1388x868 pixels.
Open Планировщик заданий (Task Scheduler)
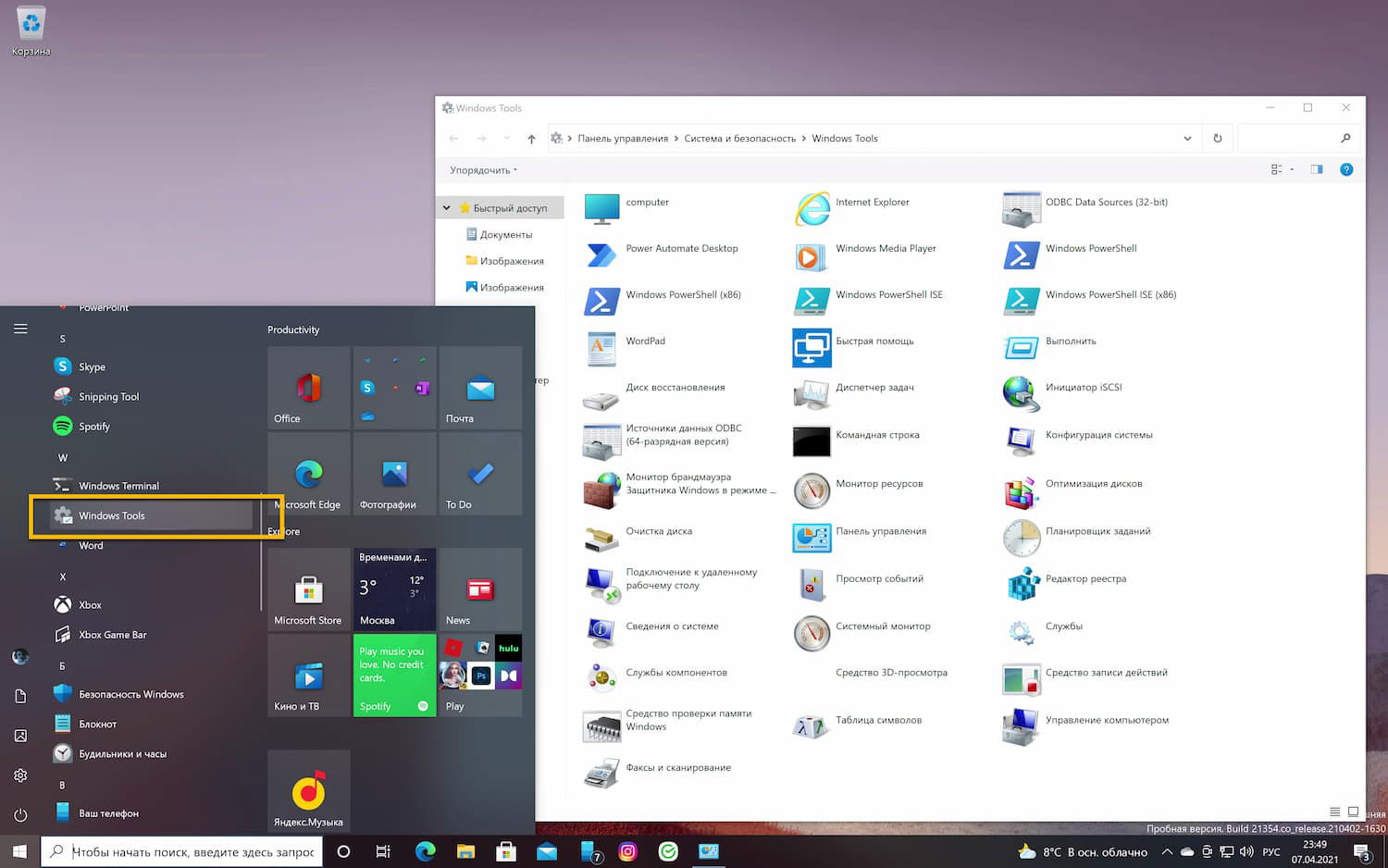point(1098,531)
